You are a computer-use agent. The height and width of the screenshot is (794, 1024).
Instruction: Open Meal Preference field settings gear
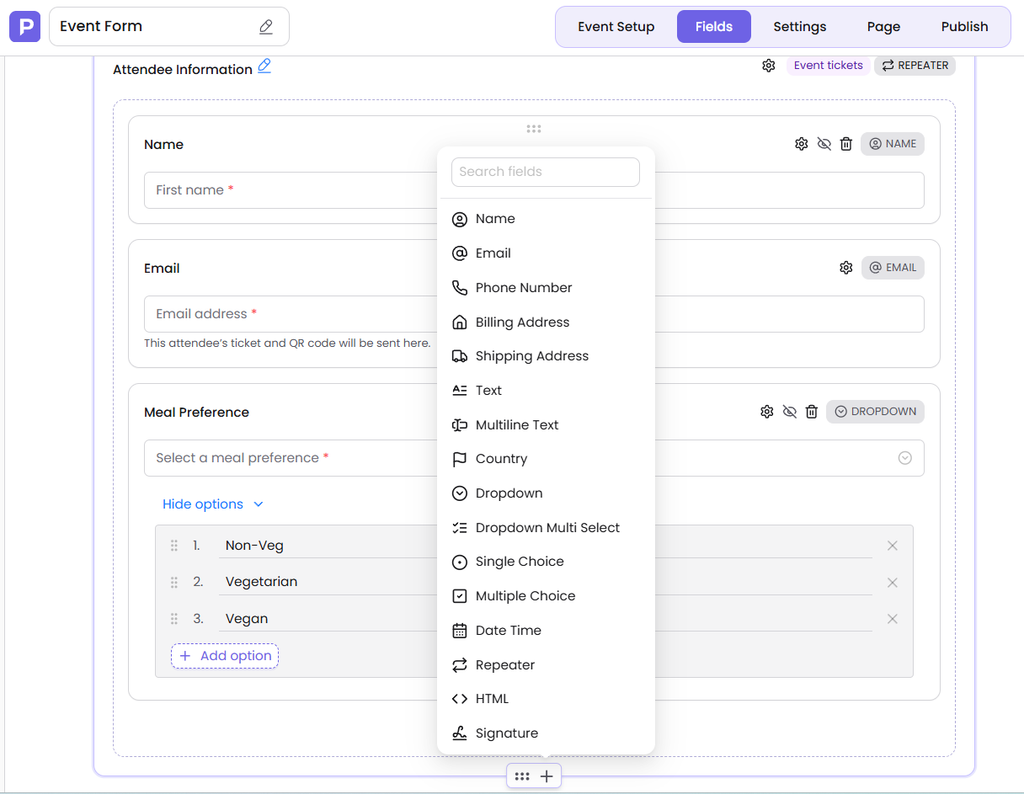pos(767,411)
